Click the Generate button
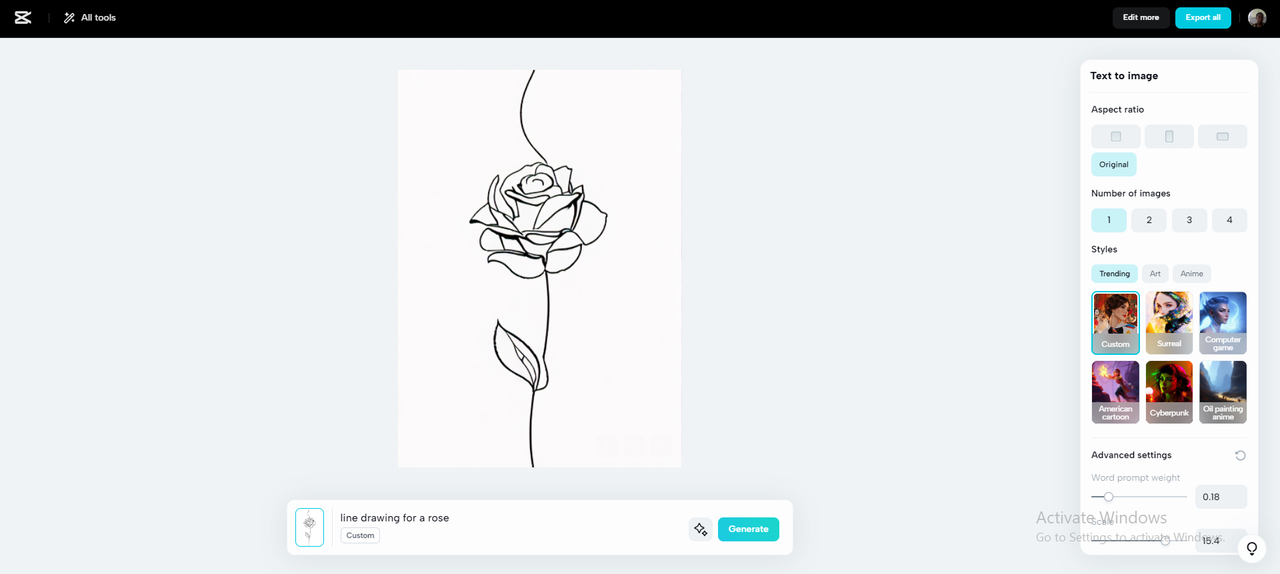This screenshot has width=1280, height=574. coord(748,529)
